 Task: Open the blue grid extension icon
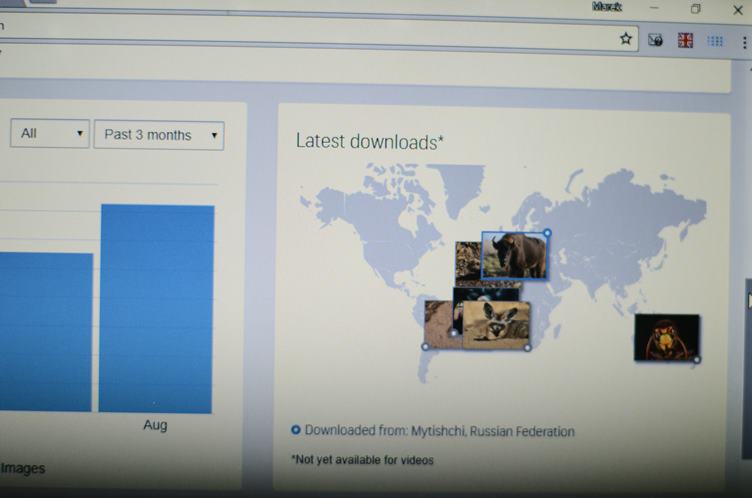tap(715, 41)
